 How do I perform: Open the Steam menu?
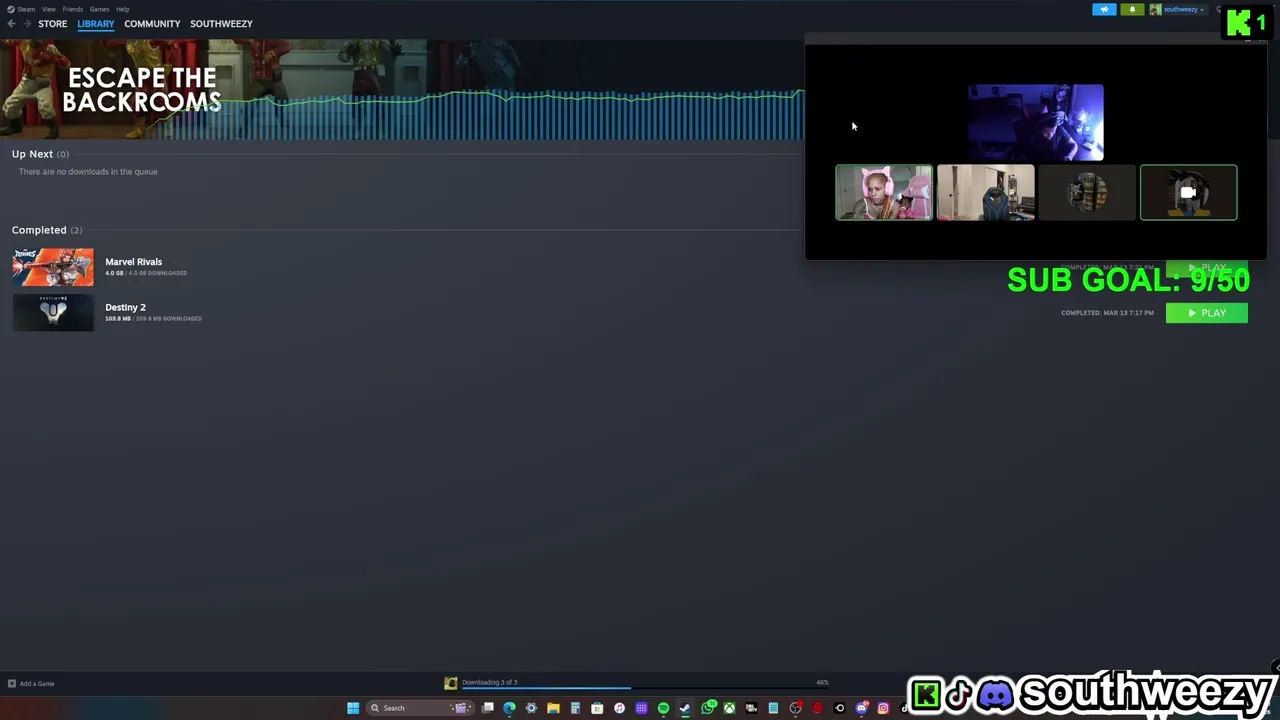pos(21,9)
